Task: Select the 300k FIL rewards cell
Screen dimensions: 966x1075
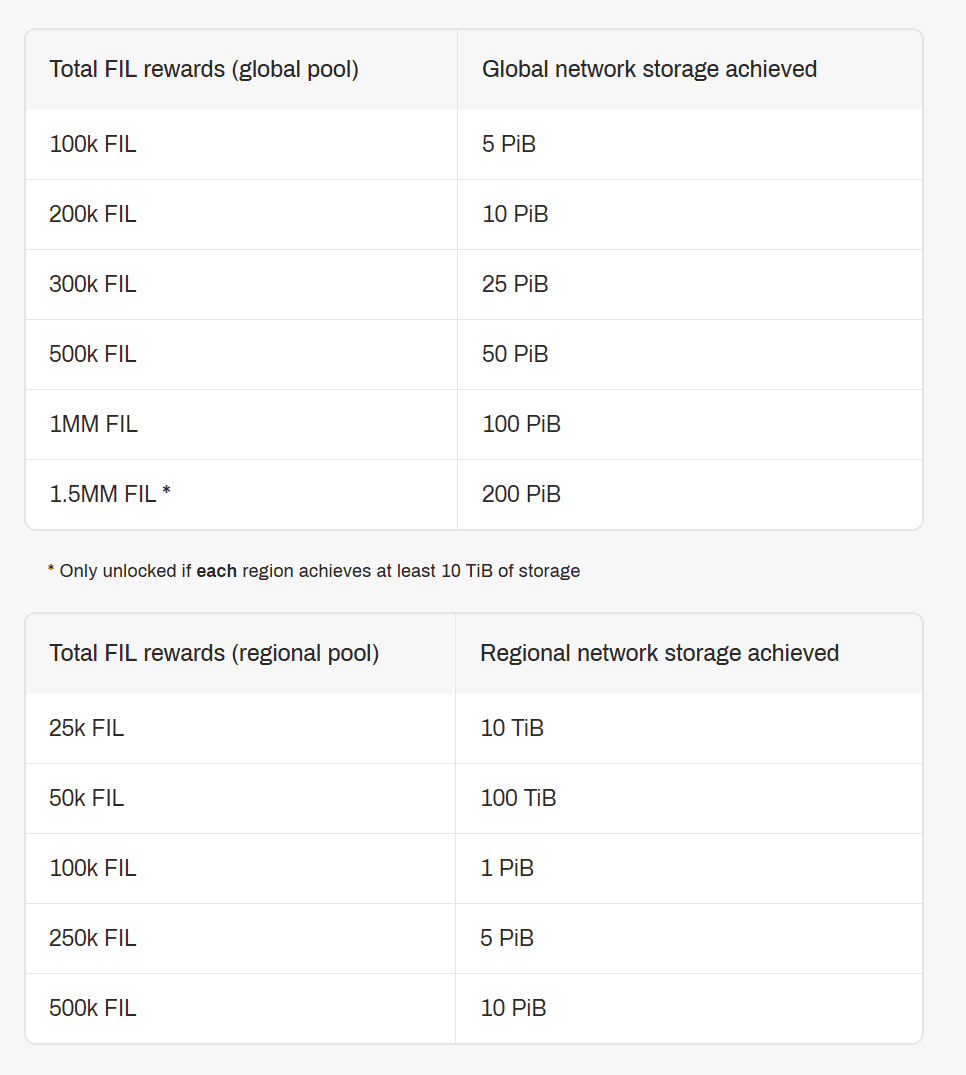Action: [93, 284]
